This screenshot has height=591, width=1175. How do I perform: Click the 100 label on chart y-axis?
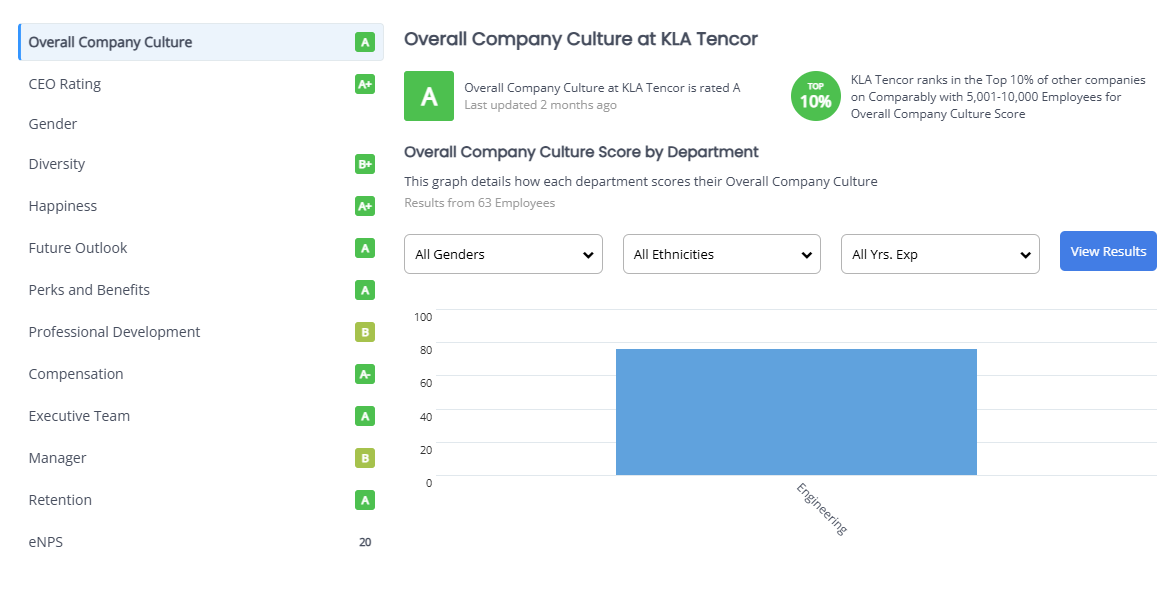coord(423,317)
